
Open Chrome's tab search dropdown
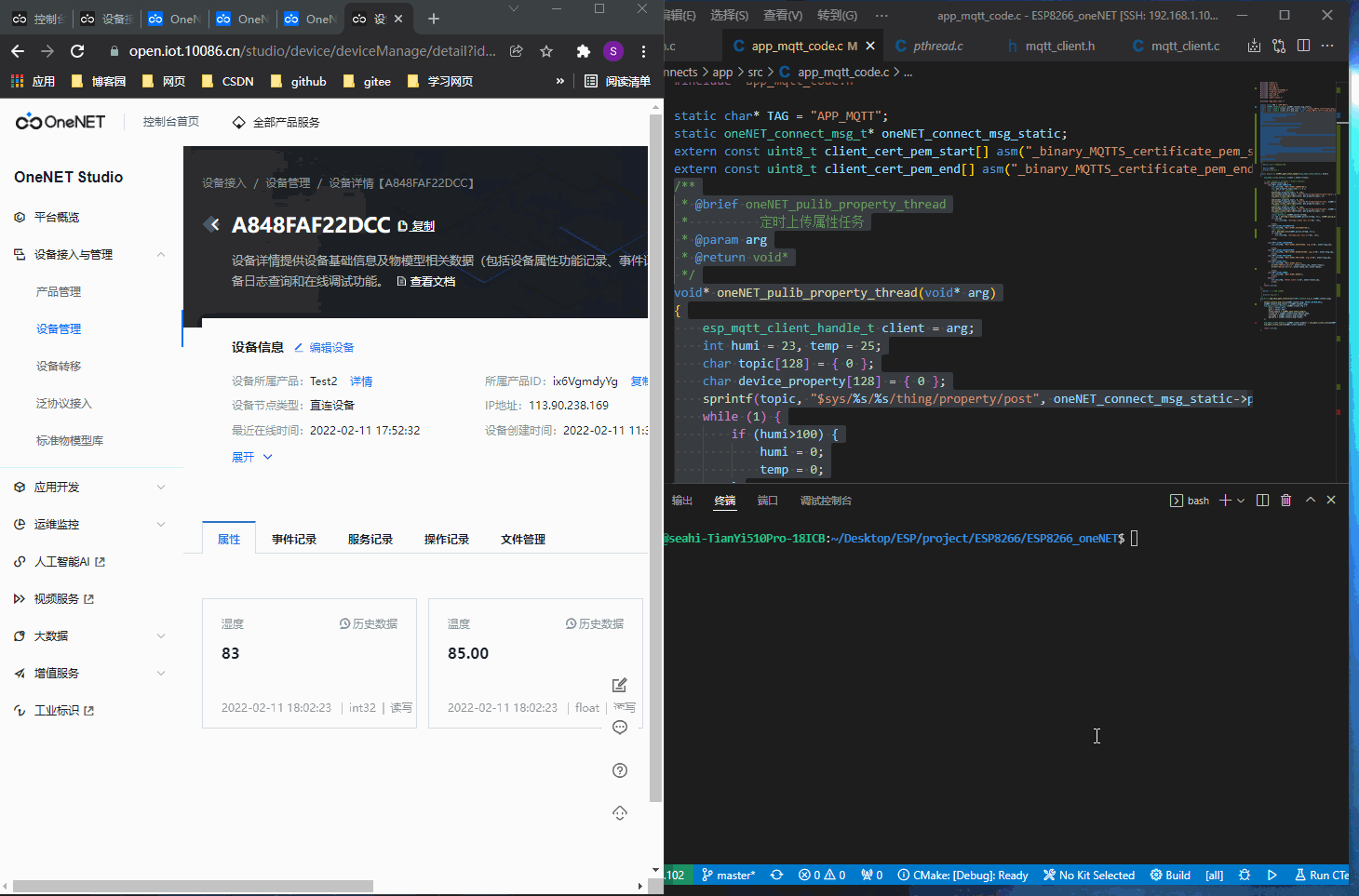(x=514, y=9)
